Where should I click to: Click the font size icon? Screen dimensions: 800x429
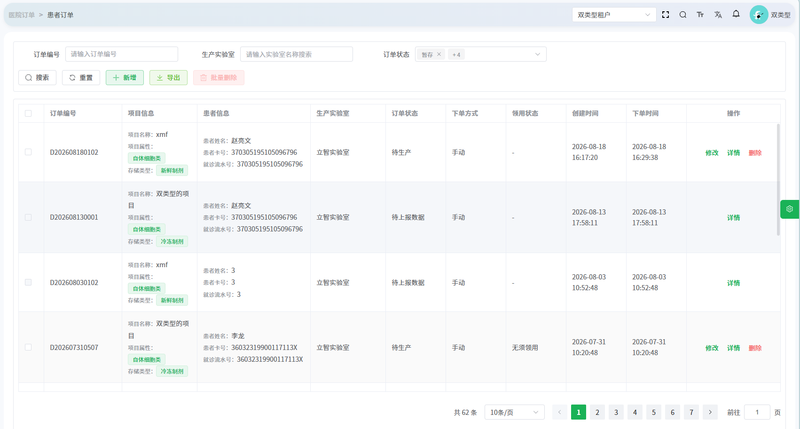click(700, 15)
